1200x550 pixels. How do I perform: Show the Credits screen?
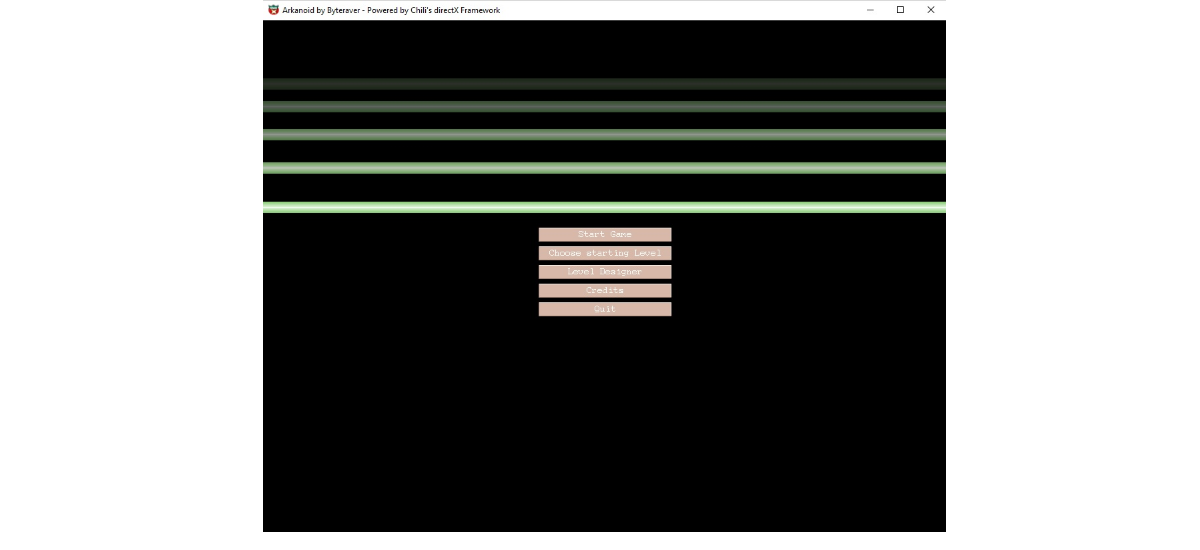[x=605, y=290]
